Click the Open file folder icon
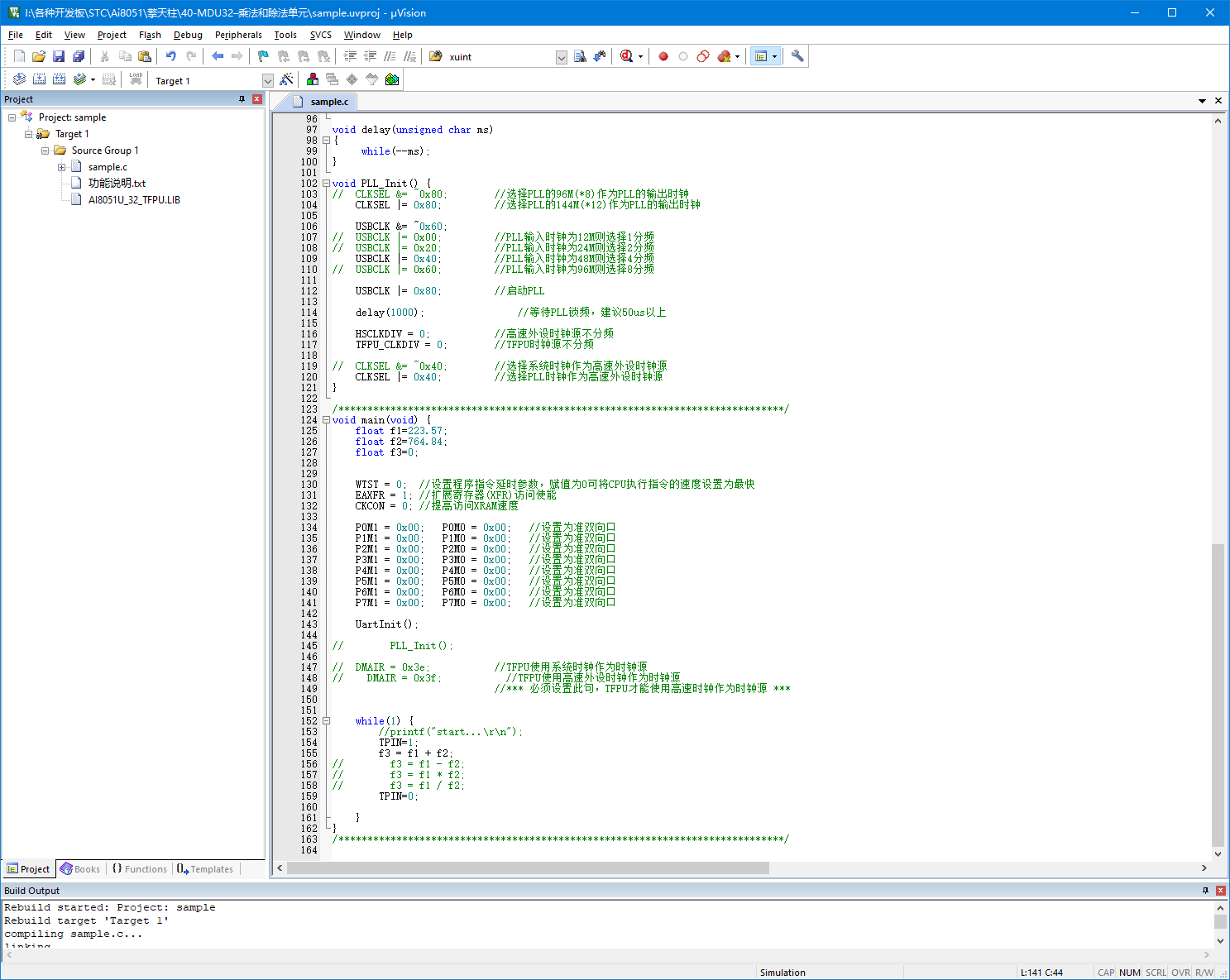Viewport: 1230px width, 980px height. pos(39,56)
